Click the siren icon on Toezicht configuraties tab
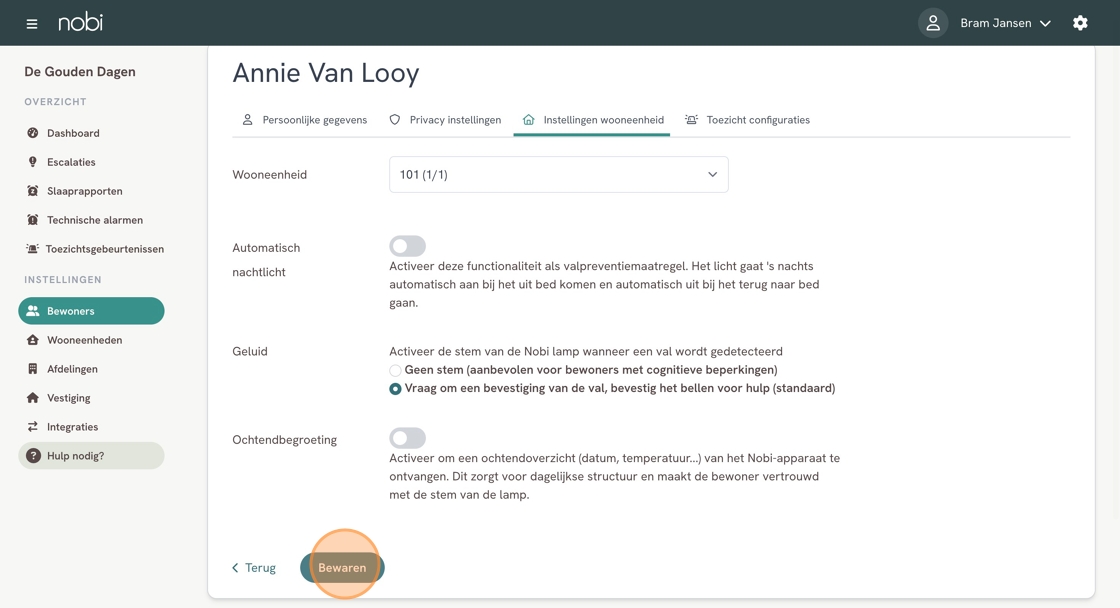The width and height of the screenshot is (1120, 608). click(x=691, y=119)
